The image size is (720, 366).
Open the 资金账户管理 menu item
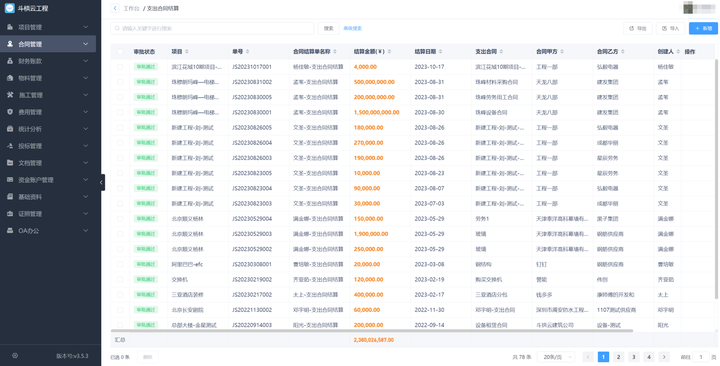[x=48, y=180]
